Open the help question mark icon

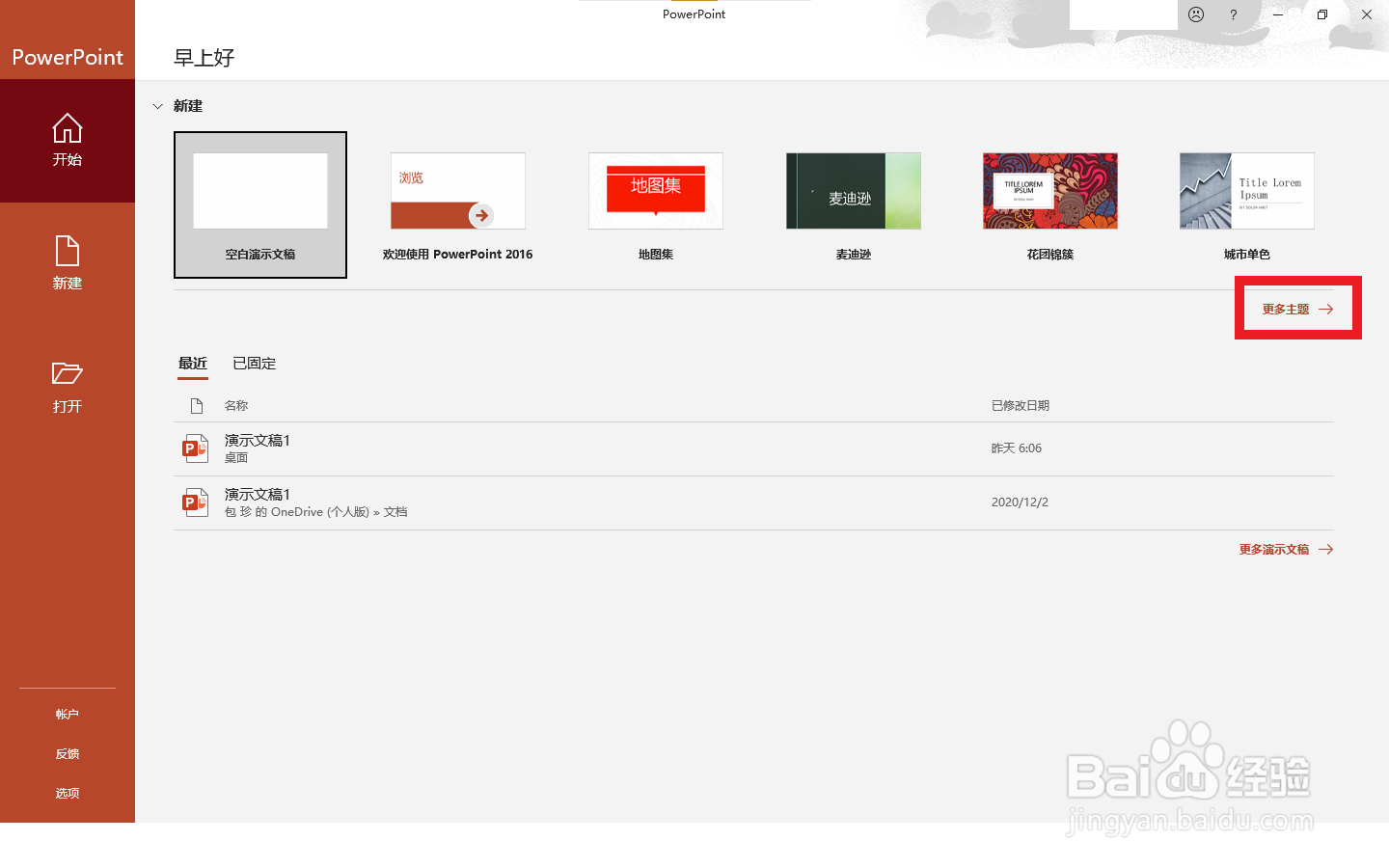pos(1233,14)
